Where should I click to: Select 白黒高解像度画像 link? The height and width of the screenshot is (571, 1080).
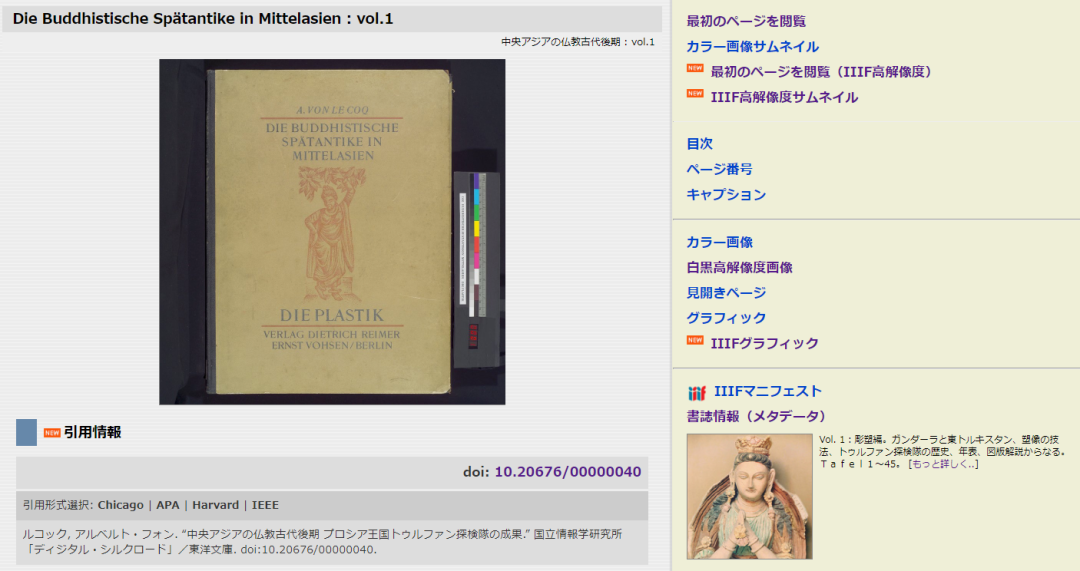(739, 267)
